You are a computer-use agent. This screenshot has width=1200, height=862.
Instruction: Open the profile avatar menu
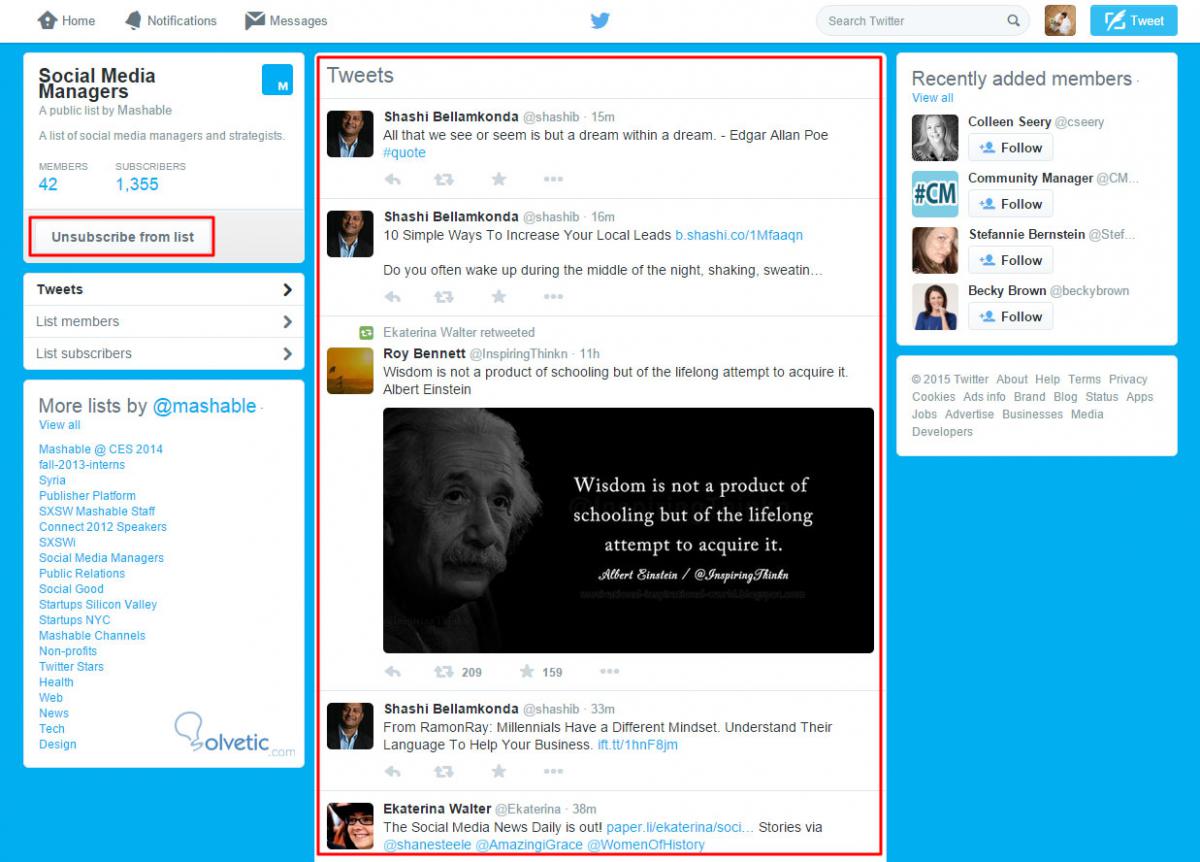point(1060,20)
